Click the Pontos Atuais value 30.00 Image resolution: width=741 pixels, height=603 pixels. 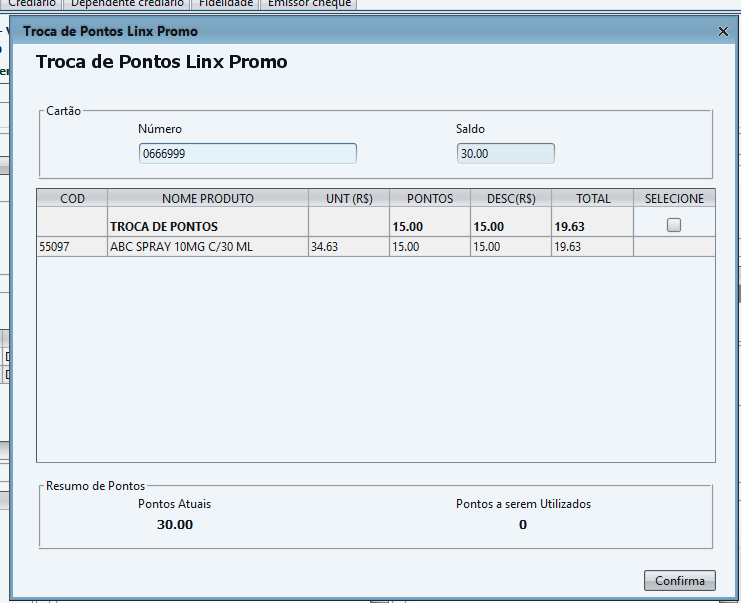[175, 525]
